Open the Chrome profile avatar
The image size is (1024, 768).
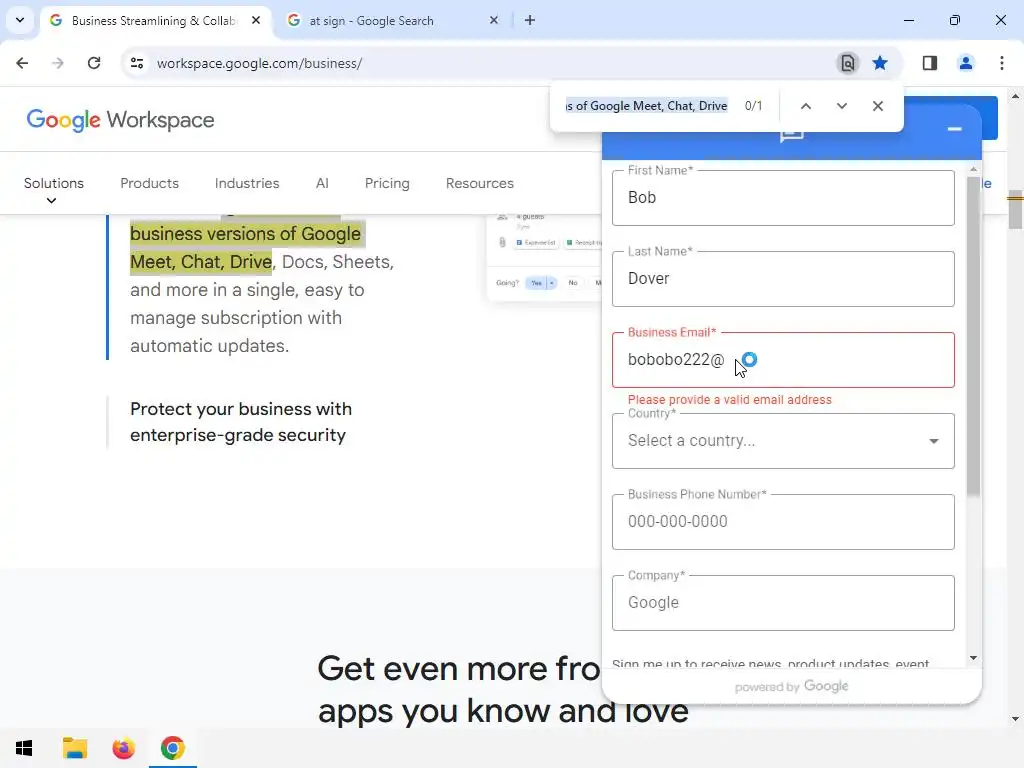click(x=966, y=63)
